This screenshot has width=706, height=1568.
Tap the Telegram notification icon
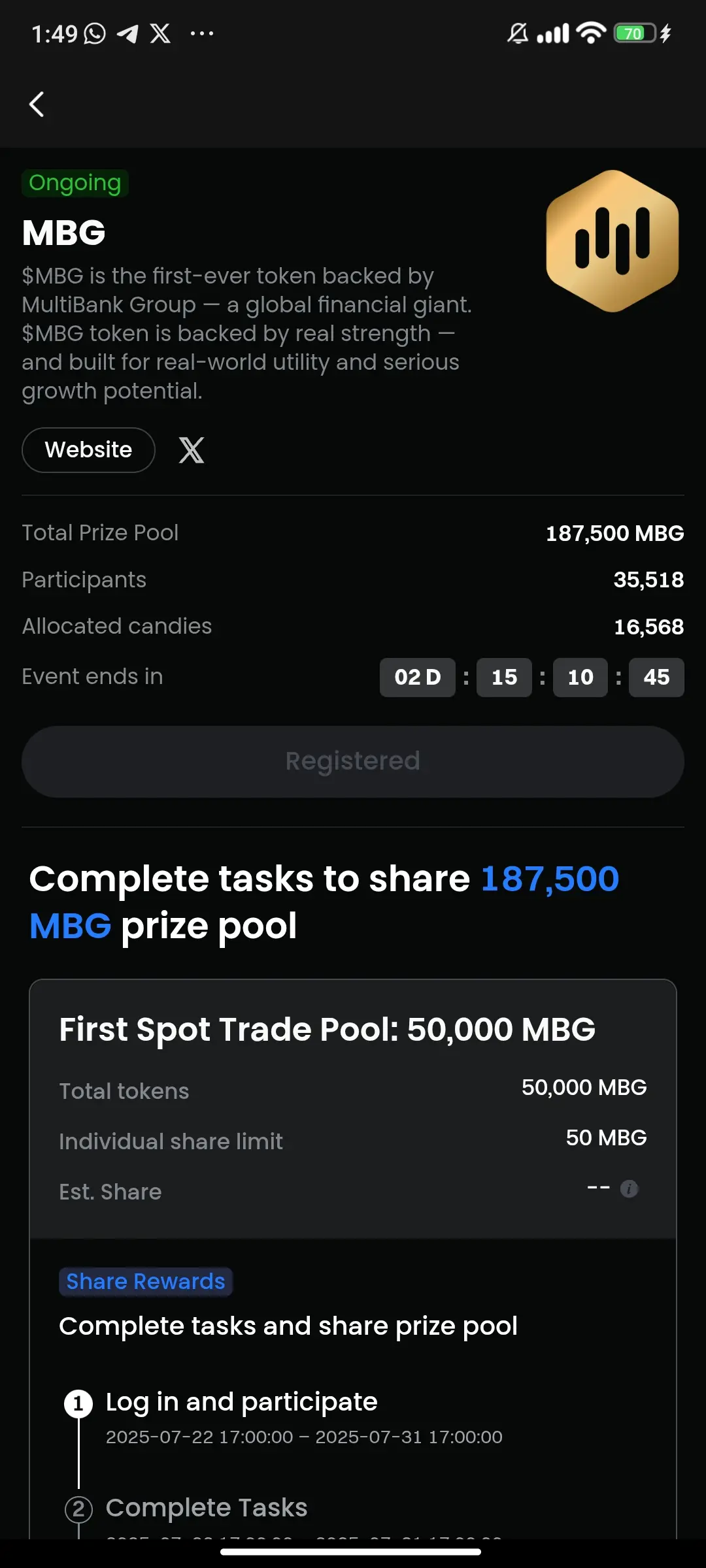127,33
